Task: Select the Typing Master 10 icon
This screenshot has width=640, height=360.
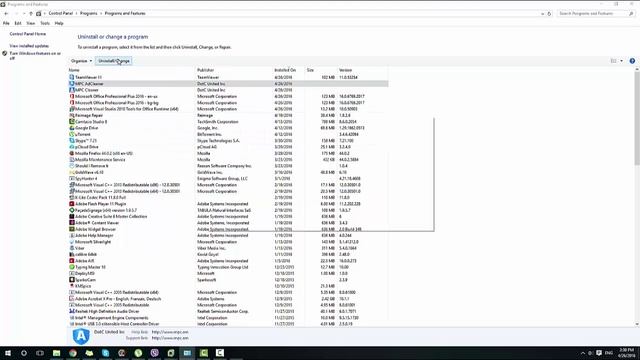Action: tap(72, 267)
